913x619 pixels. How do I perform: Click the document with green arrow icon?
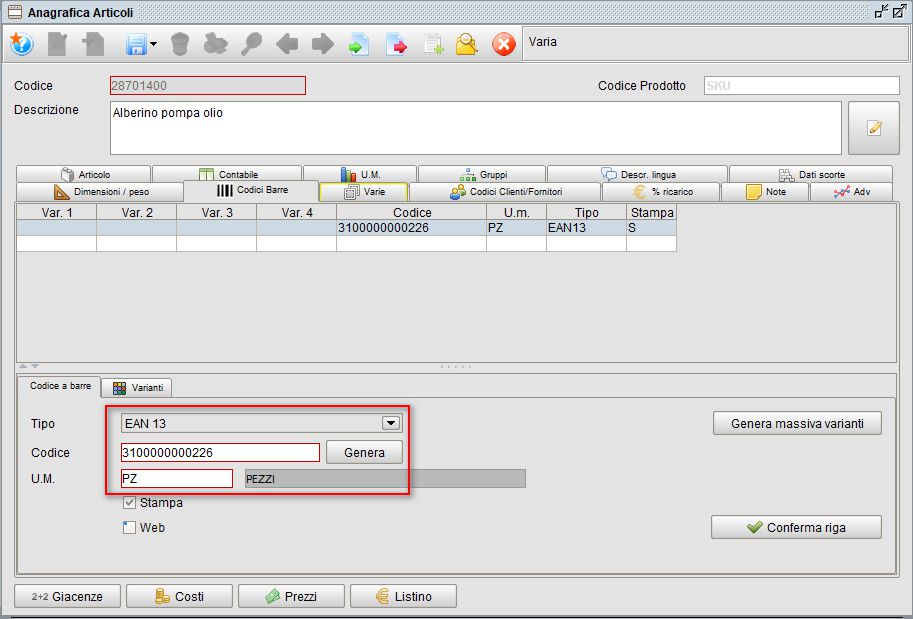359,44
